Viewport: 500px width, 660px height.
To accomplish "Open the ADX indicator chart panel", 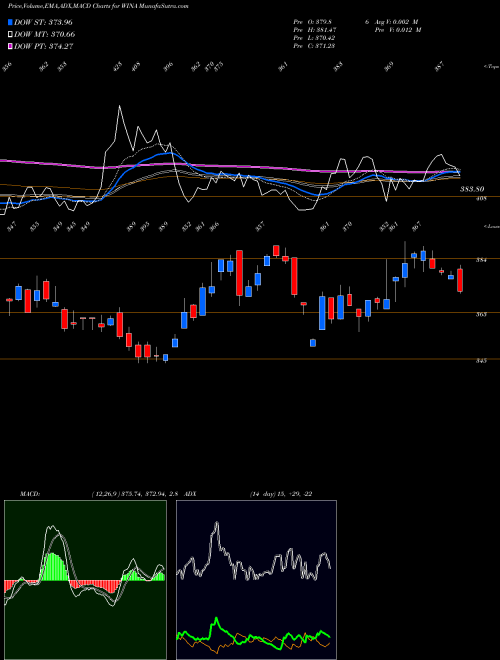I will (256, 580).
